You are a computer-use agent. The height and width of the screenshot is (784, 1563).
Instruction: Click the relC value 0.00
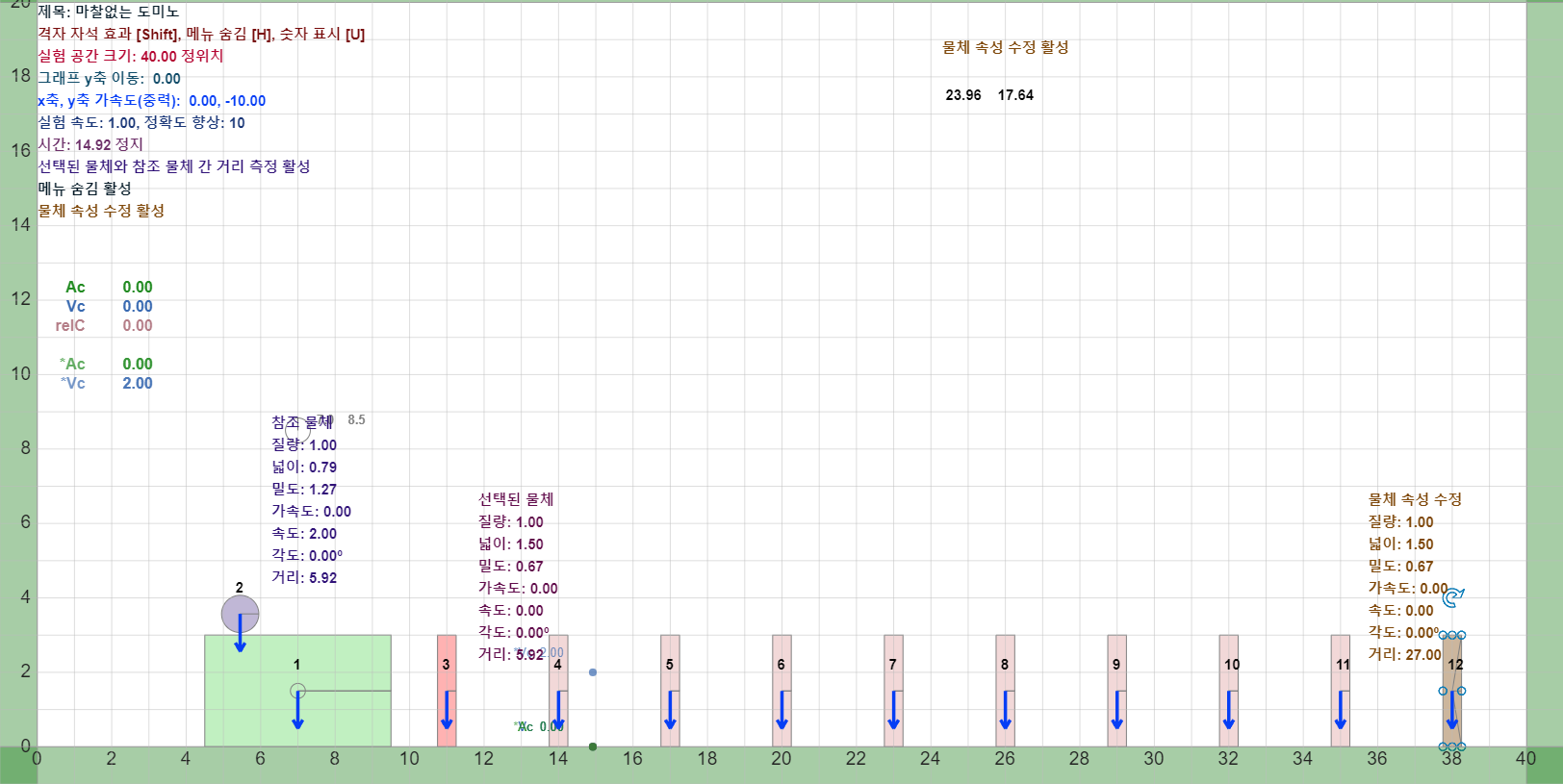tap(138, 325)
